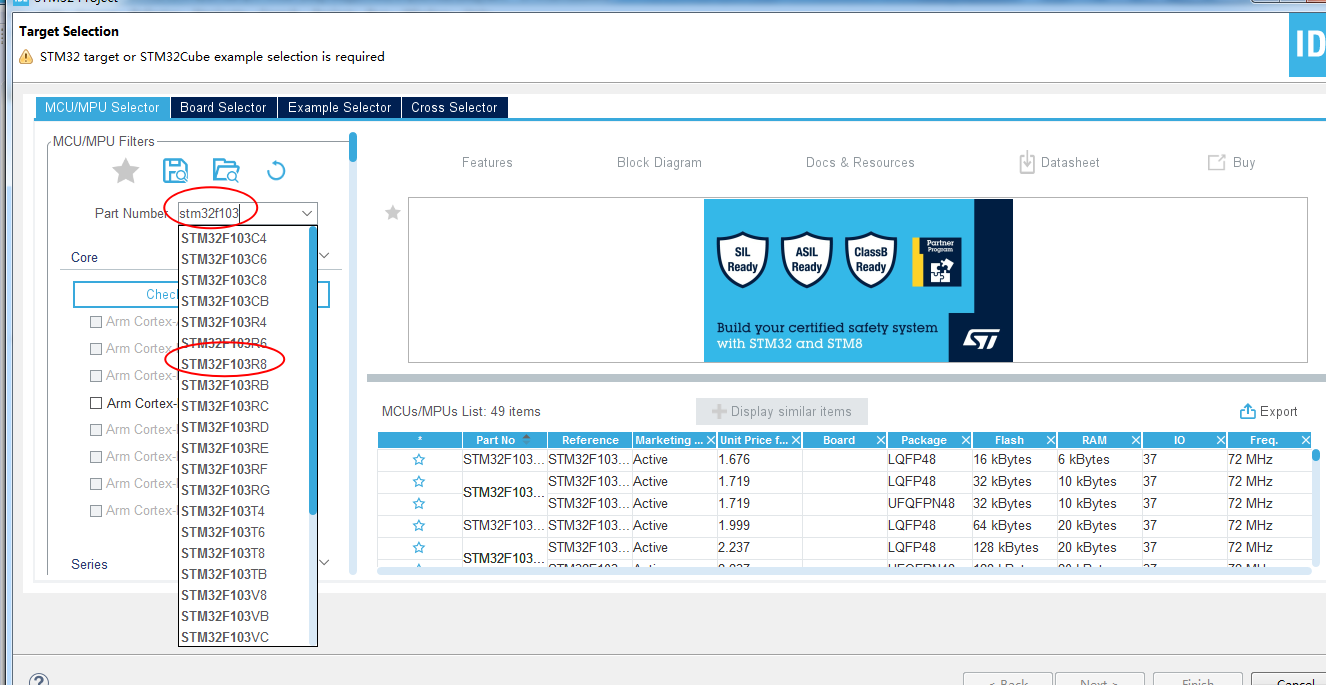The height and width of the screenshot is (685, 1326).
Task: Click the 64 kBytes Flash cell
Action: tap(1012, 526)
